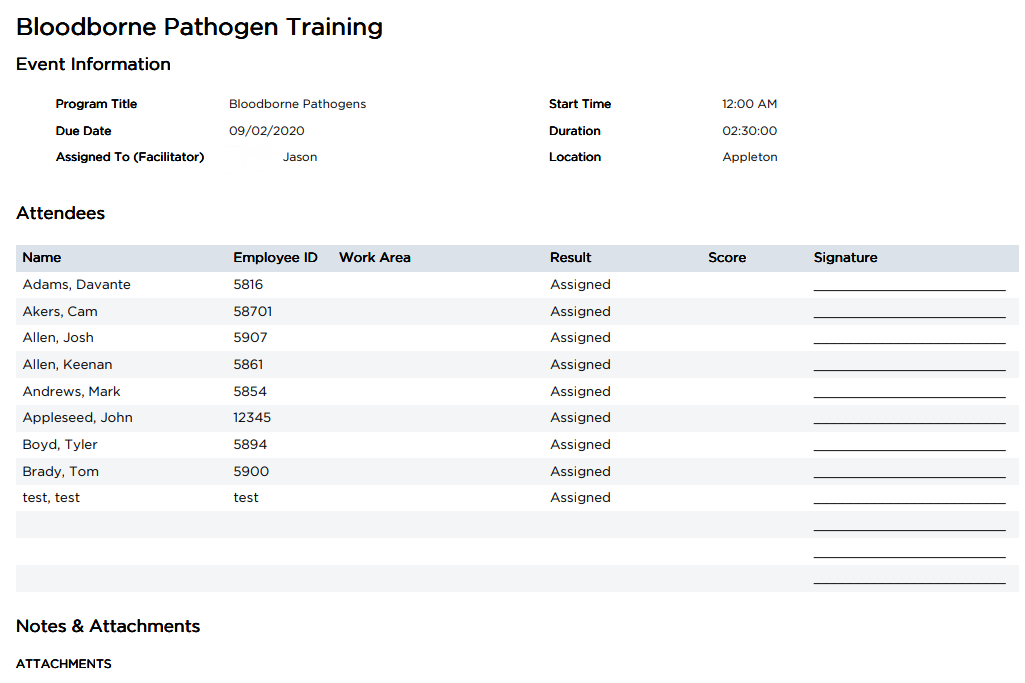
Task: Click the Assigned result for Andrews, Mark
Action: point(580,392)
